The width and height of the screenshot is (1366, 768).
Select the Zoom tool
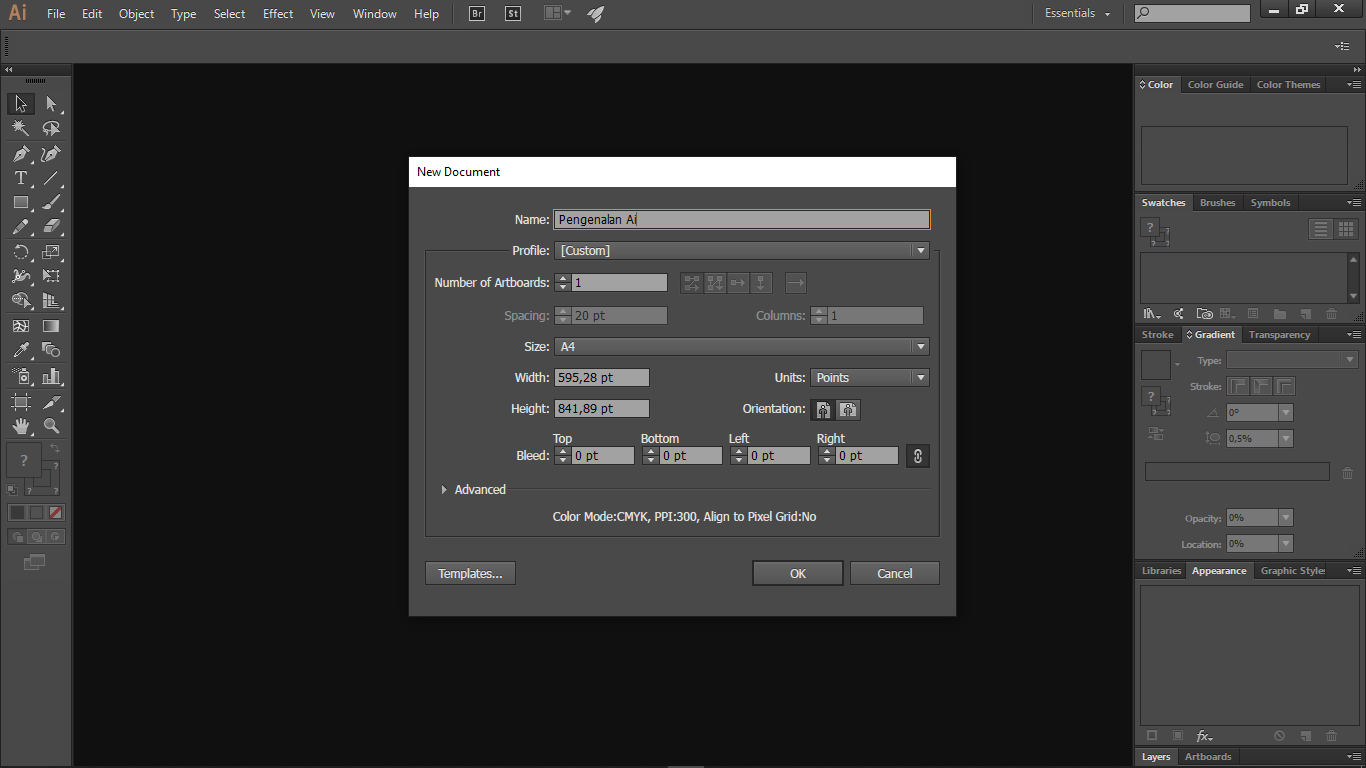tap(52, 426)
